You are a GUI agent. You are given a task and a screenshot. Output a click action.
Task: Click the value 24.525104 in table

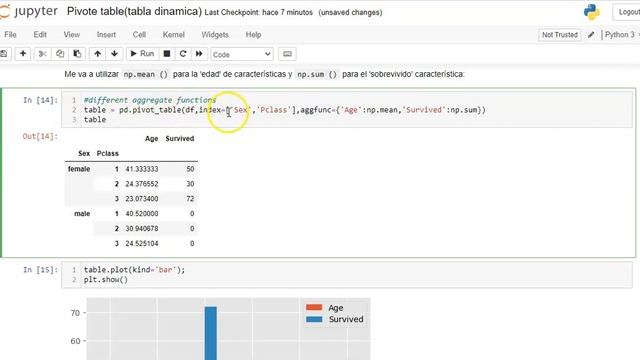pos(142,244)
